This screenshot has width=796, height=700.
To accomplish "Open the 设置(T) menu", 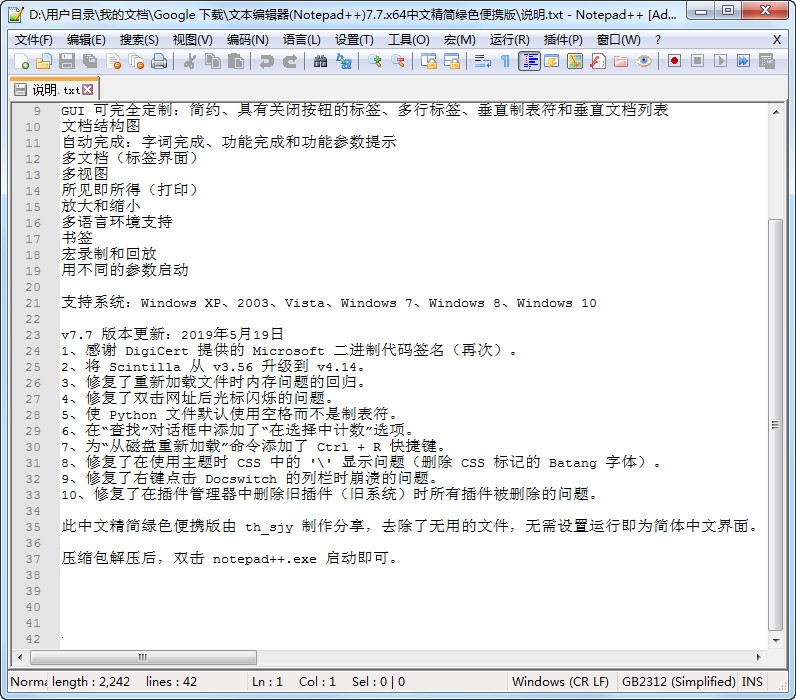I will point(354,40).
